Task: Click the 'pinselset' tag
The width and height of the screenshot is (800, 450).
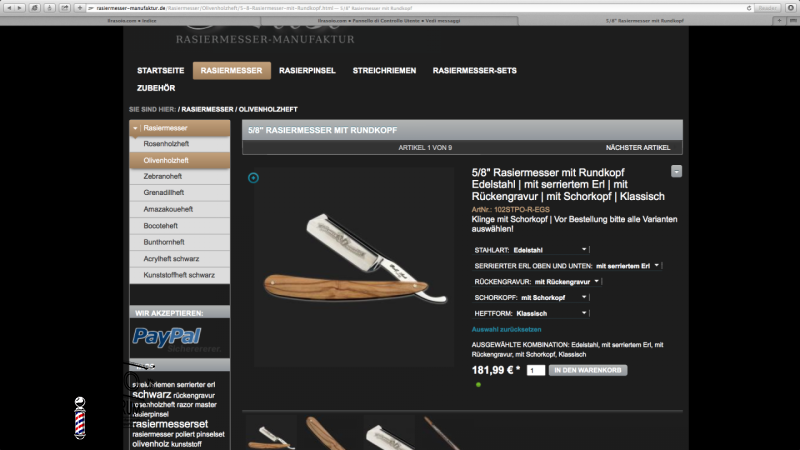Action: [210, 434]
